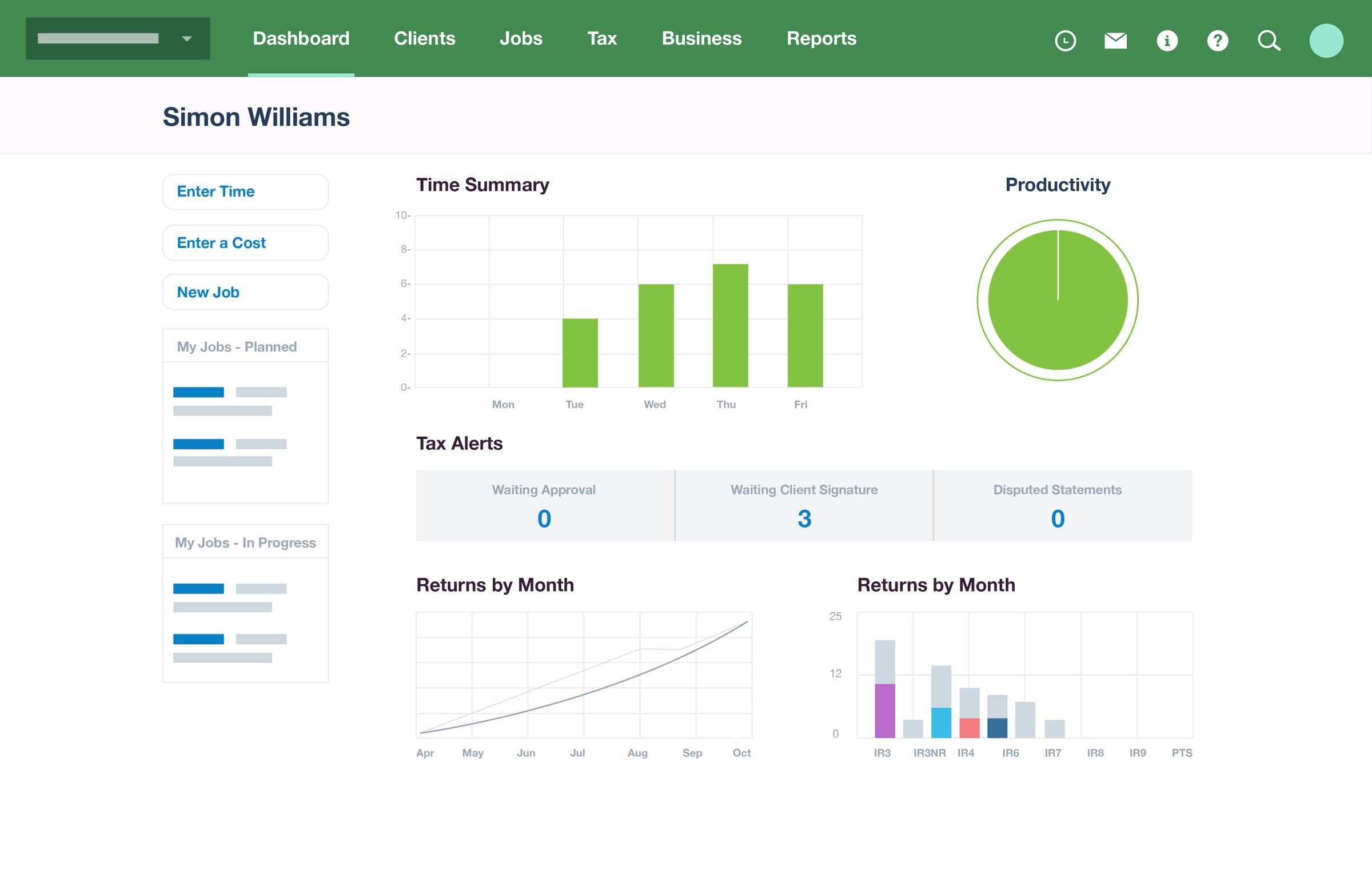
Task: Click the info circle icon
Action: point(1167,41)
